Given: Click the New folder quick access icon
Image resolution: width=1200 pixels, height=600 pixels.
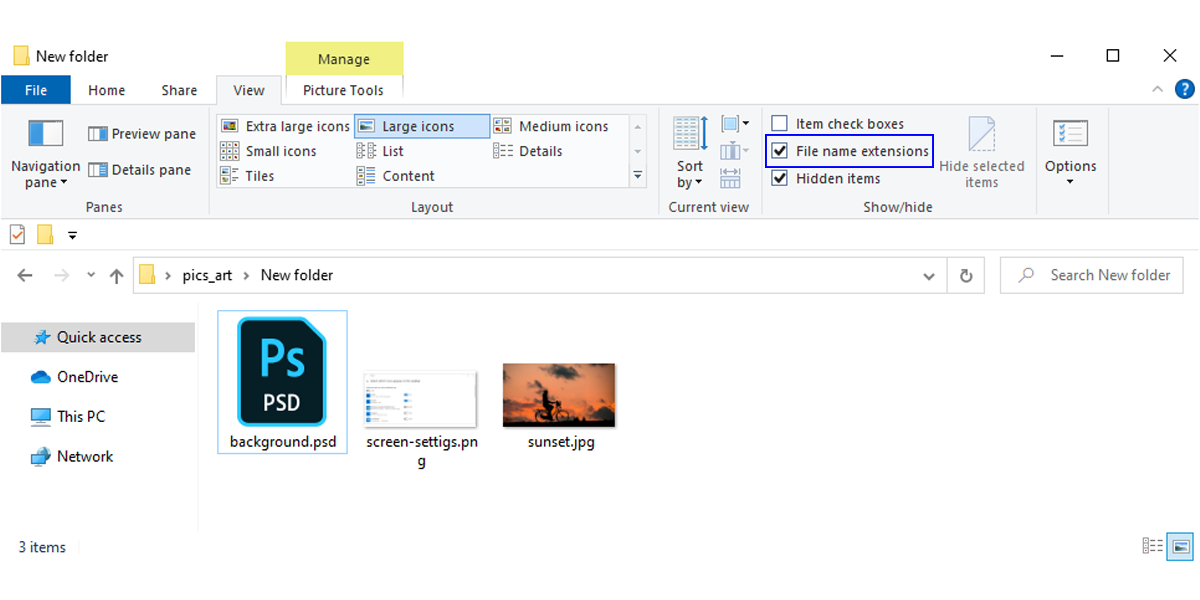Looking at the screenshot, I should [x=45, y=235].
